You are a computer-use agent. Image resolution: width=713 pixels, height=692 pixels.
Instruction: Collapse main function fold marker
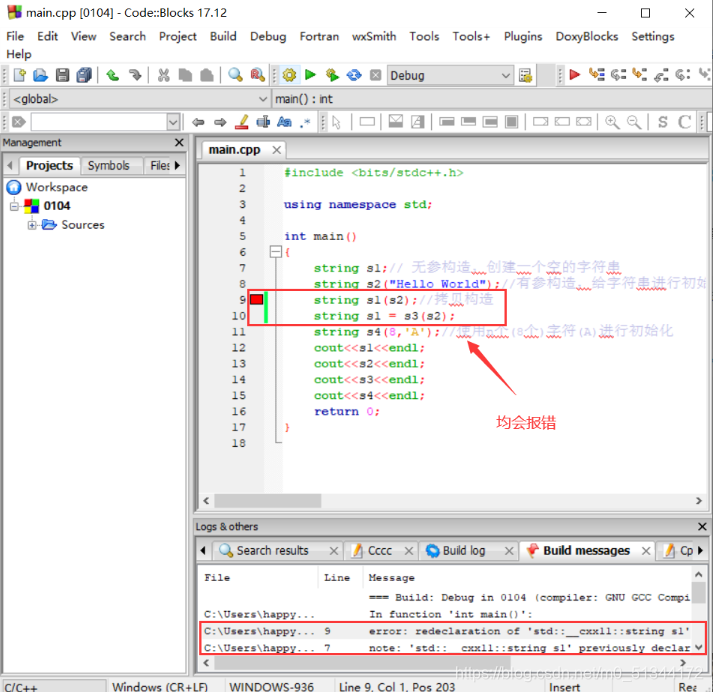[276, 252]
